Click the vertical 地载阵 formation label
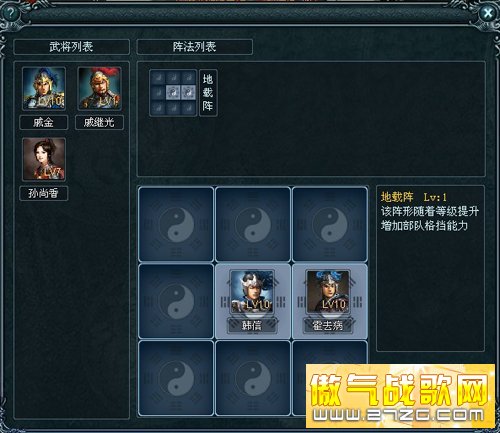 pos(208,93)
